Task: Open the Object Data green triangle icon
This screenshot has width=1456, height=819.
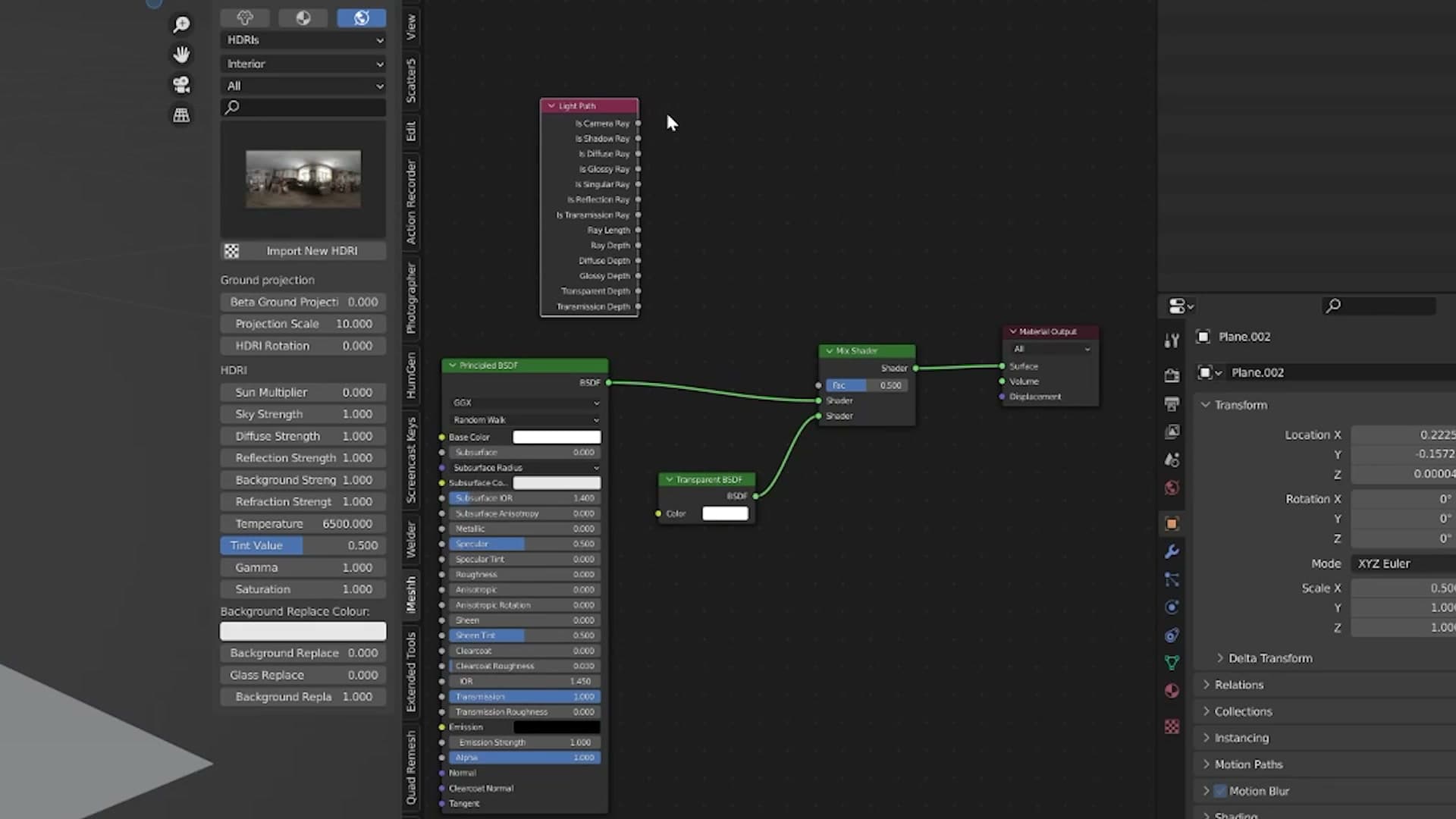Action: click(1172, 663)
